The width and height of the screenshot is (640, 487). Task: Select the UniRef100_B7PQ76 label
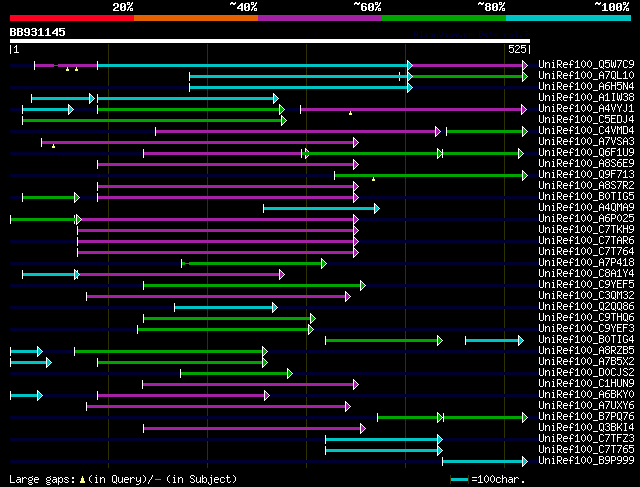(586, 417)
